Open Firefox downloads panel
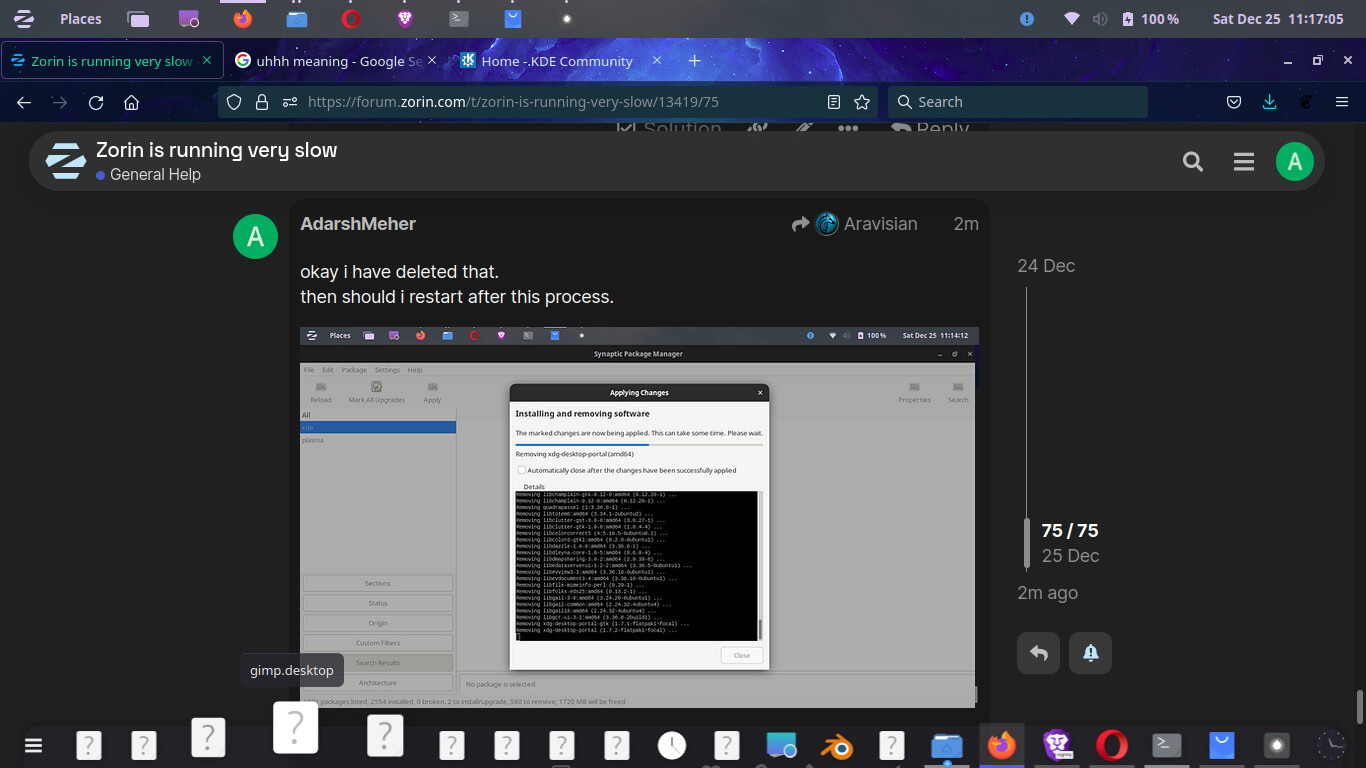 tap(1269, 102)
